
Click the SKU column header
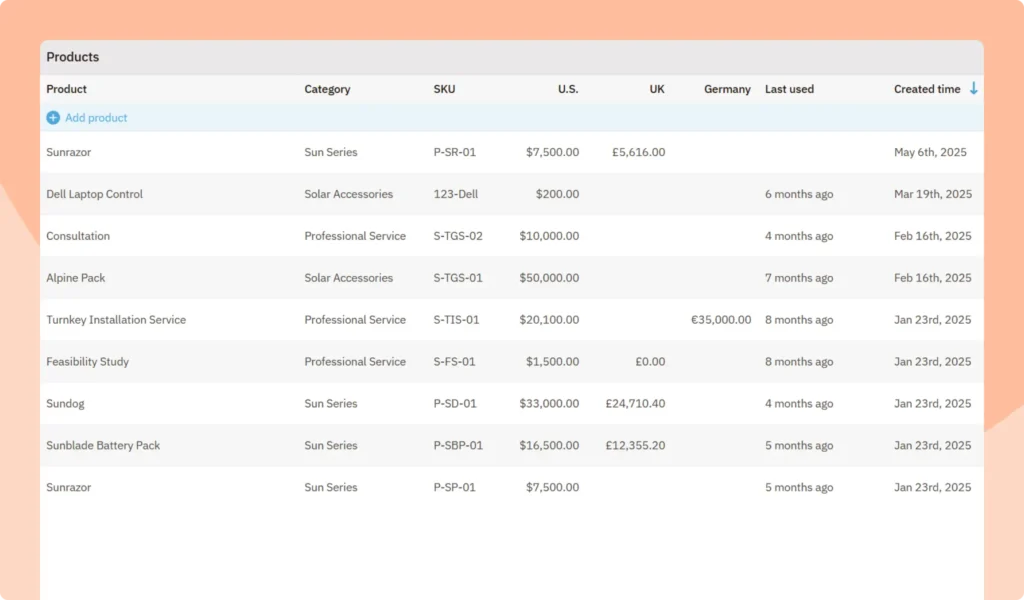pyautogui.click(x=444, y=89)
